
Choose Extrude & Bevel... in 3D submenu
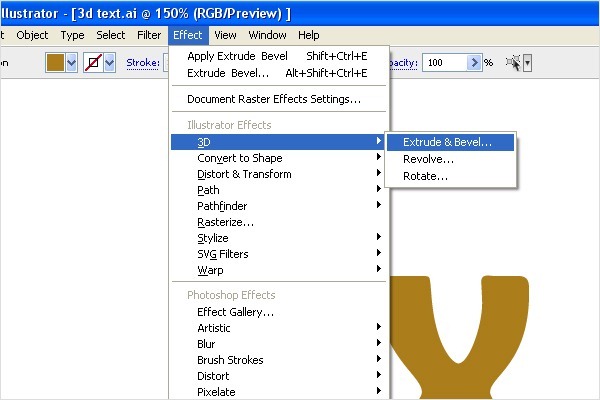point(450,142)
